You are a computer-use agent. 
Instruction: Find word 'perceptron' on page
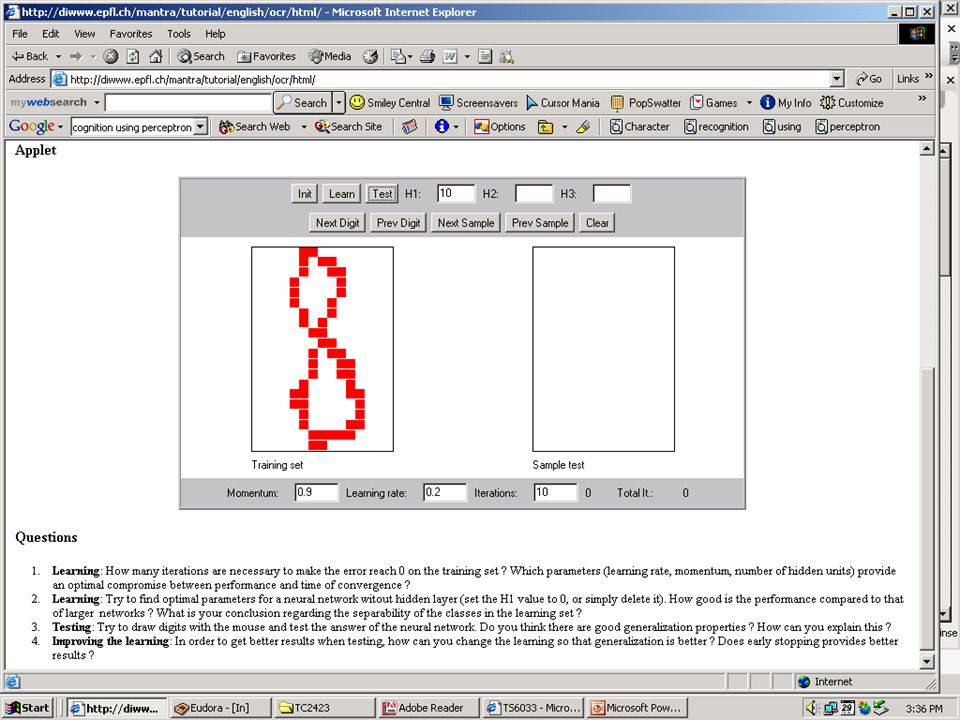(847, 127)
